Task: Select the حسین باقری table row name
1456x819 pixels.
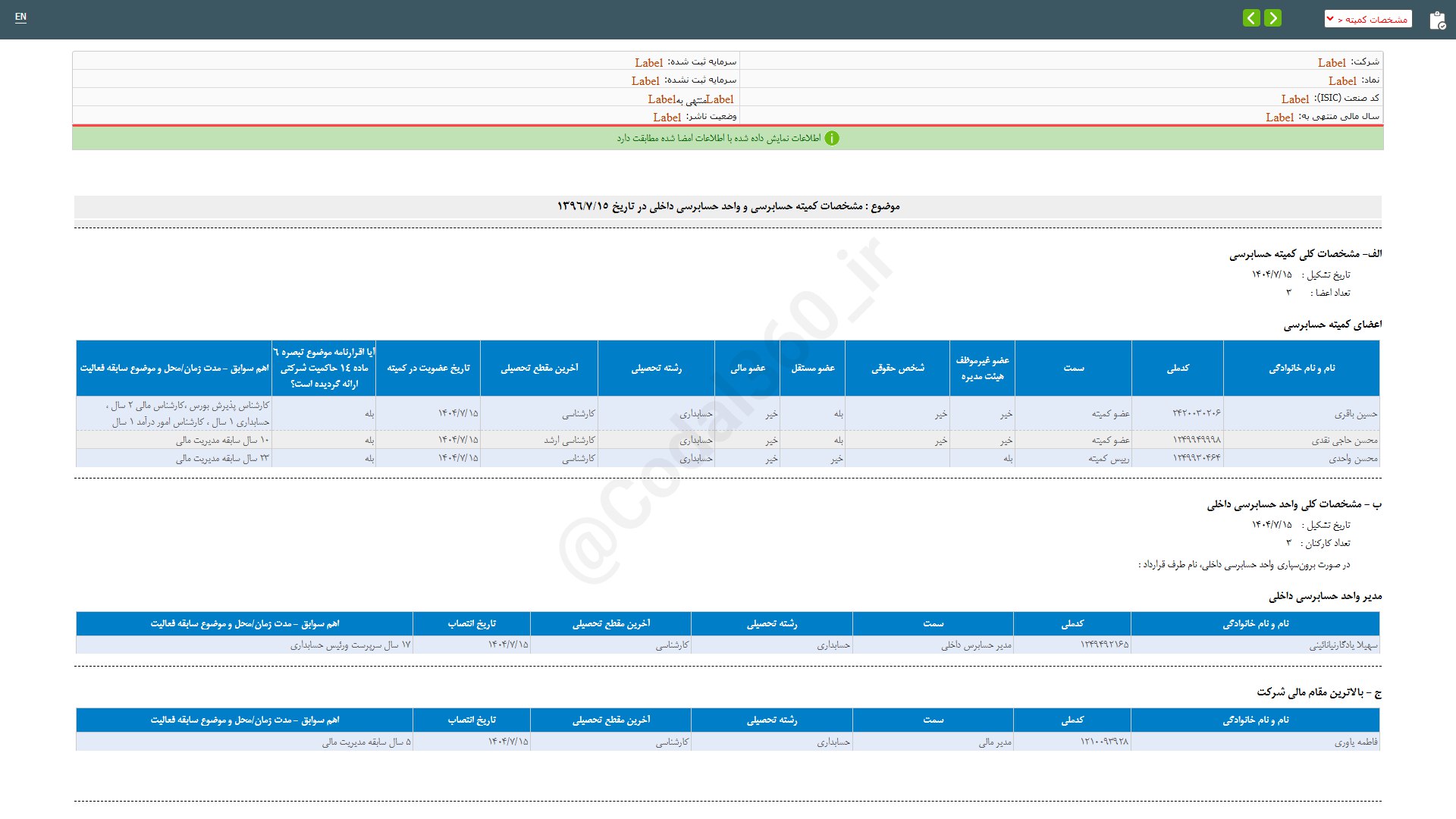Action: coord(1355,414)
